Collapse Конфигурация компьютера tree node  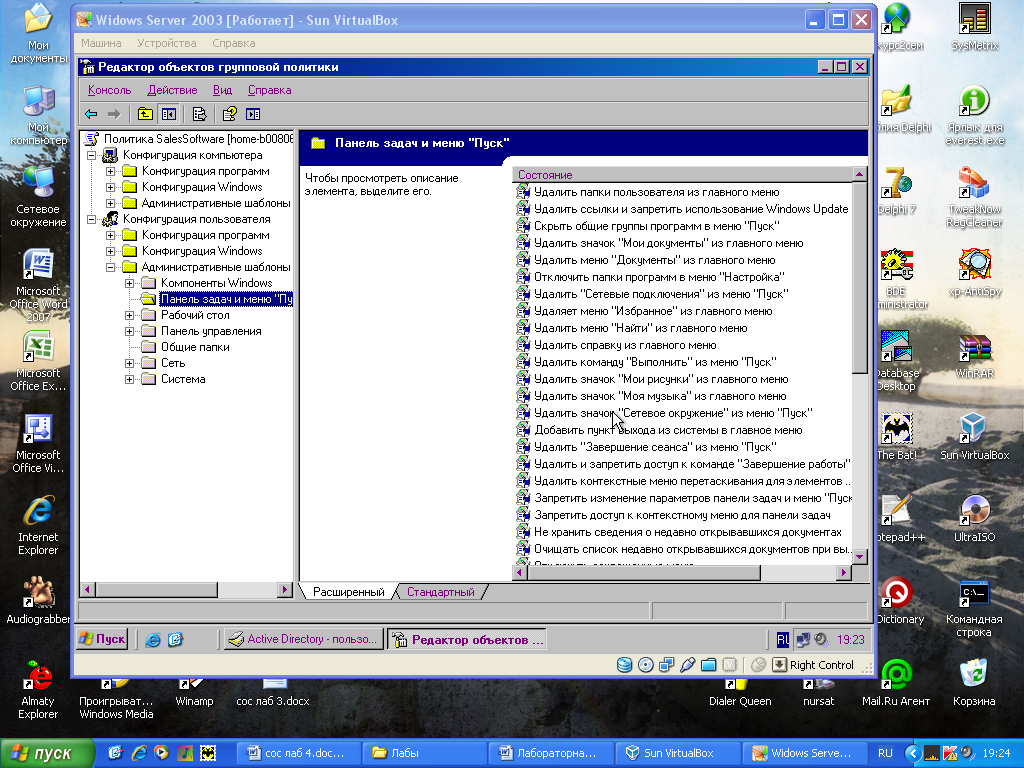pyautogui.click(x=92, y=155)
